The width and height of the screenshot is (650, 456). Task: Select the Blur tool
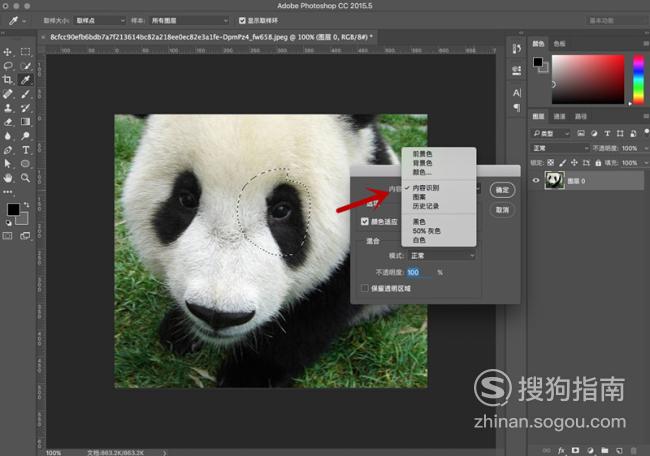(7, 136)
